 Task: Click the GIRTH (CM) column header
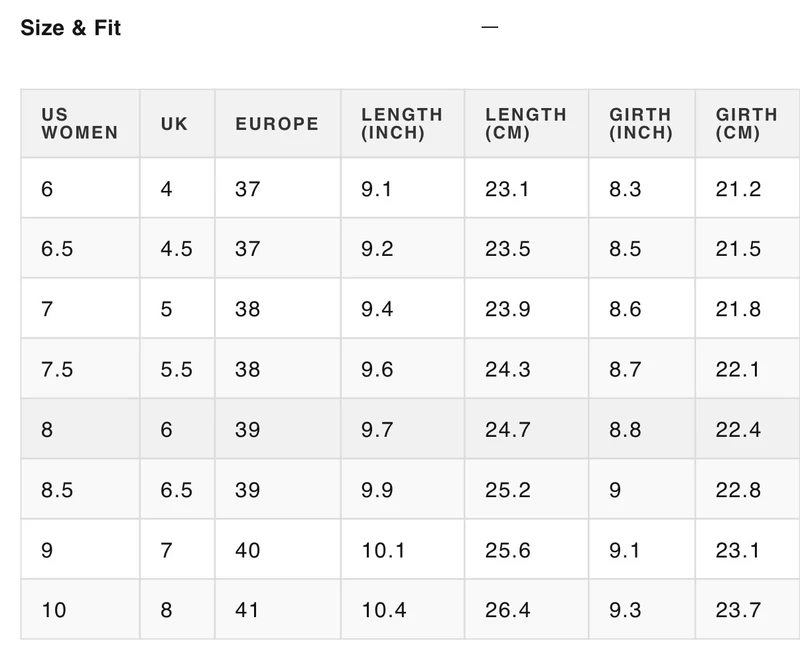click(x=747, y=123)
